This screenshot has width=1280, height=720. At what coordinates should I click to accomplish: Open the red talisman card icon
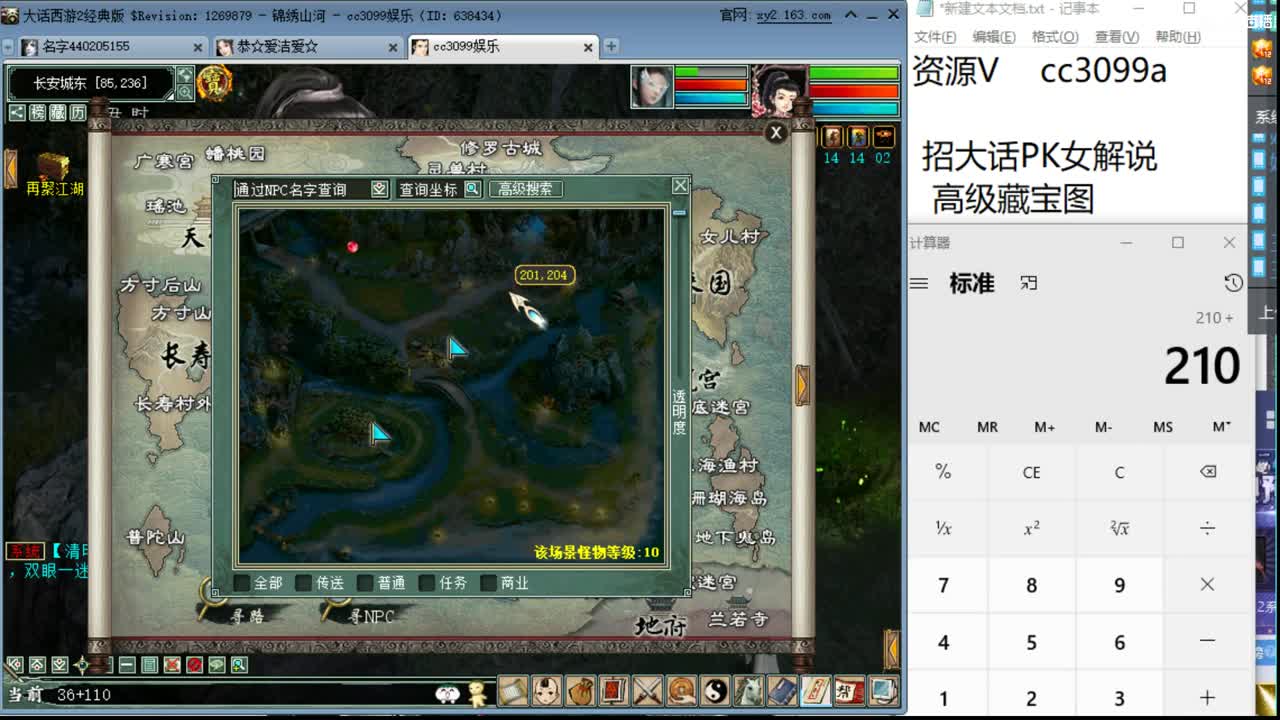816,691
